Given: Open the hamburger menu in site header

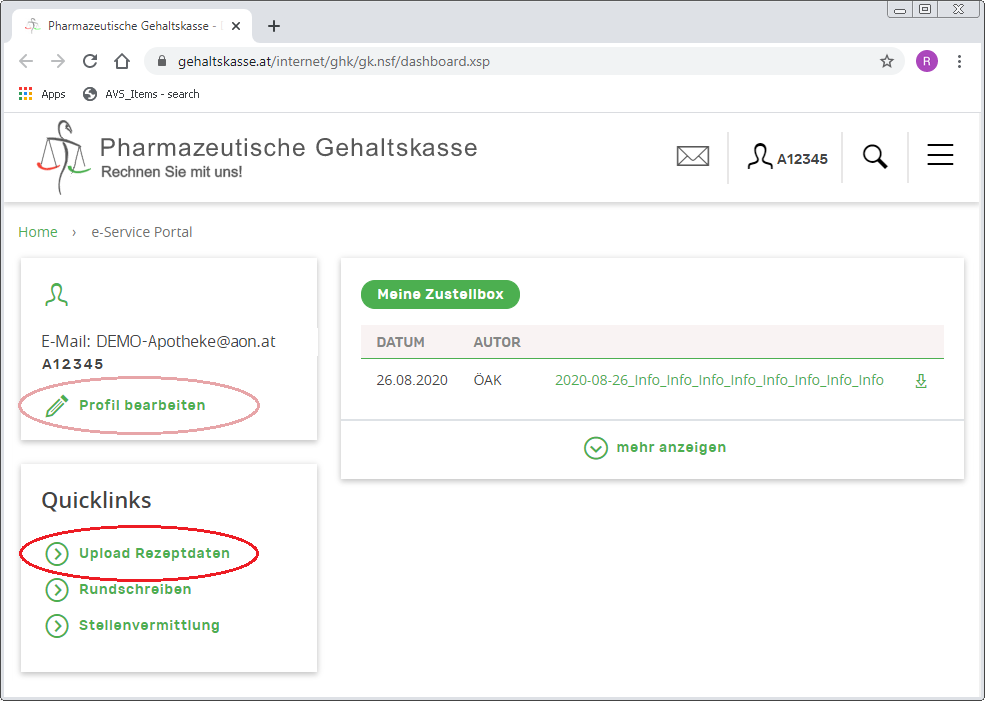Looking at the screenshot, I should [939, 155].
